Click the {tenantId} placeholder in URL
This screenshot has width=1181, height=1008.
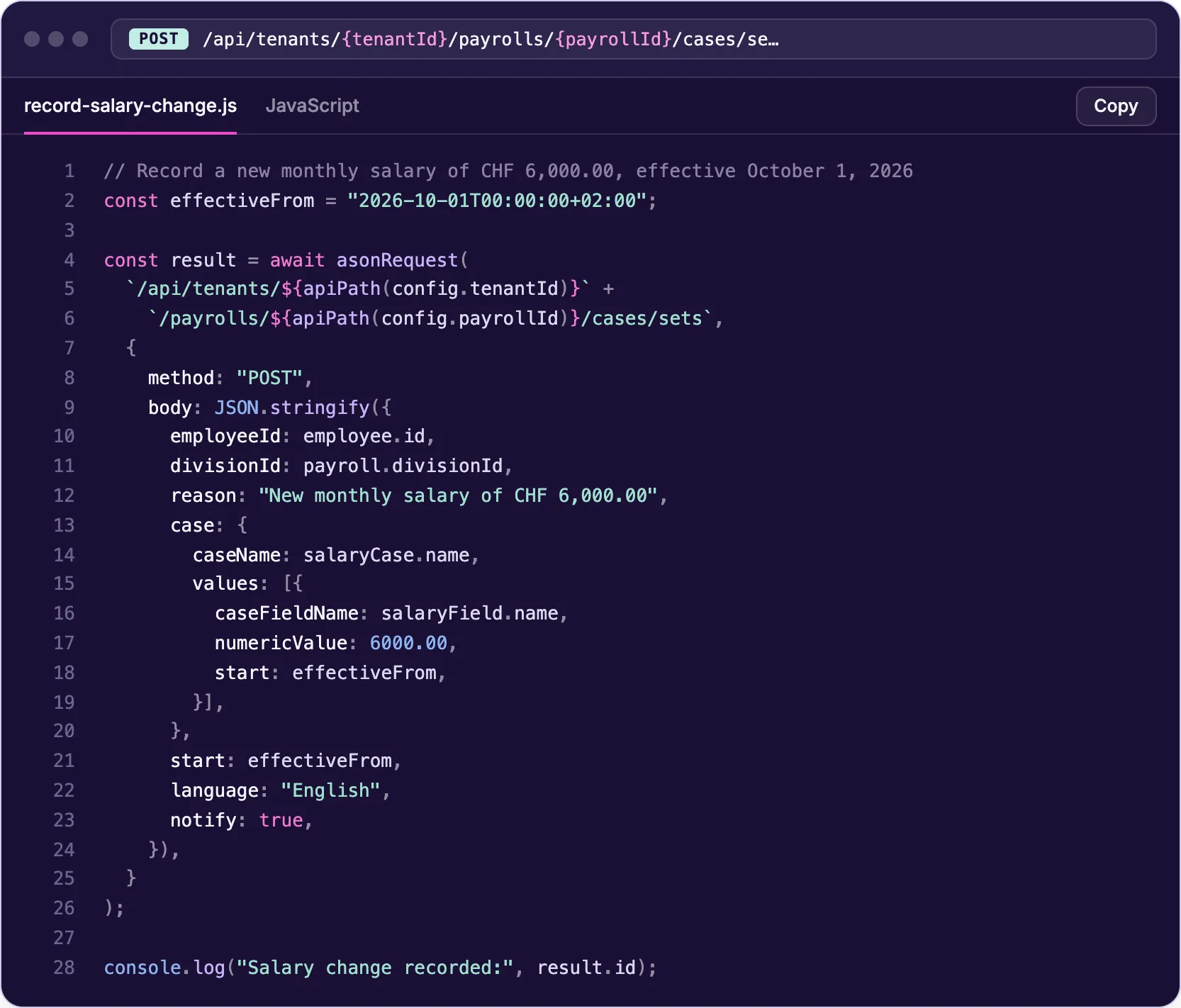click(x=394, y=39)
